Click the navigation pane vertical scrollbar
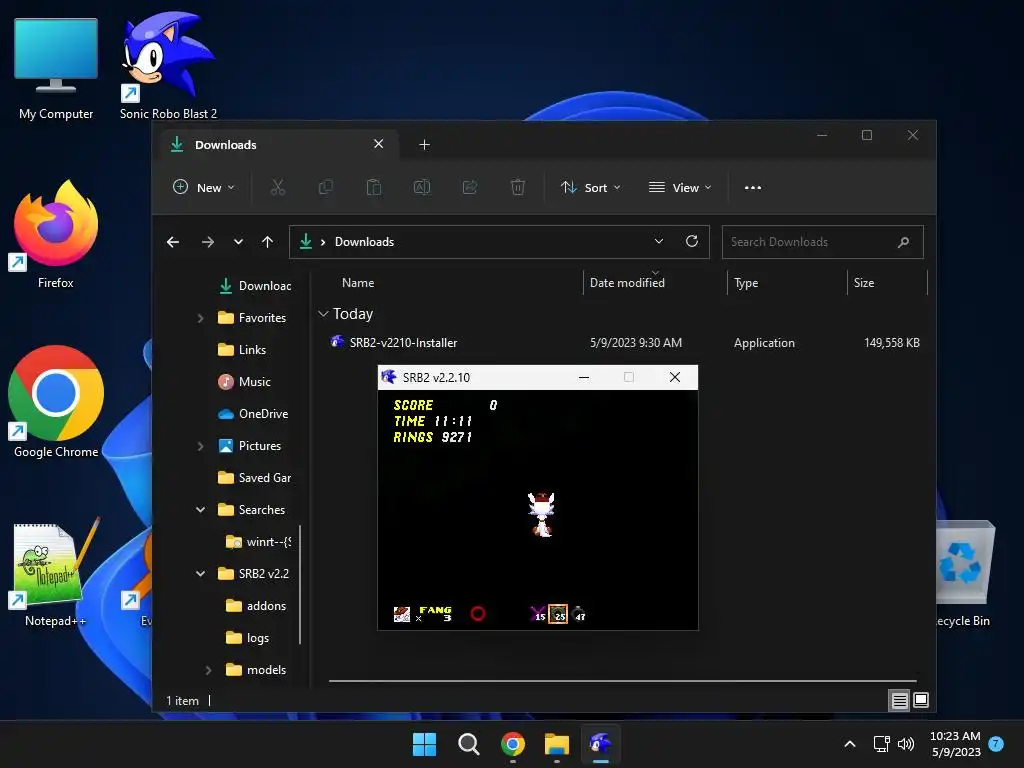 pos(300,584)
